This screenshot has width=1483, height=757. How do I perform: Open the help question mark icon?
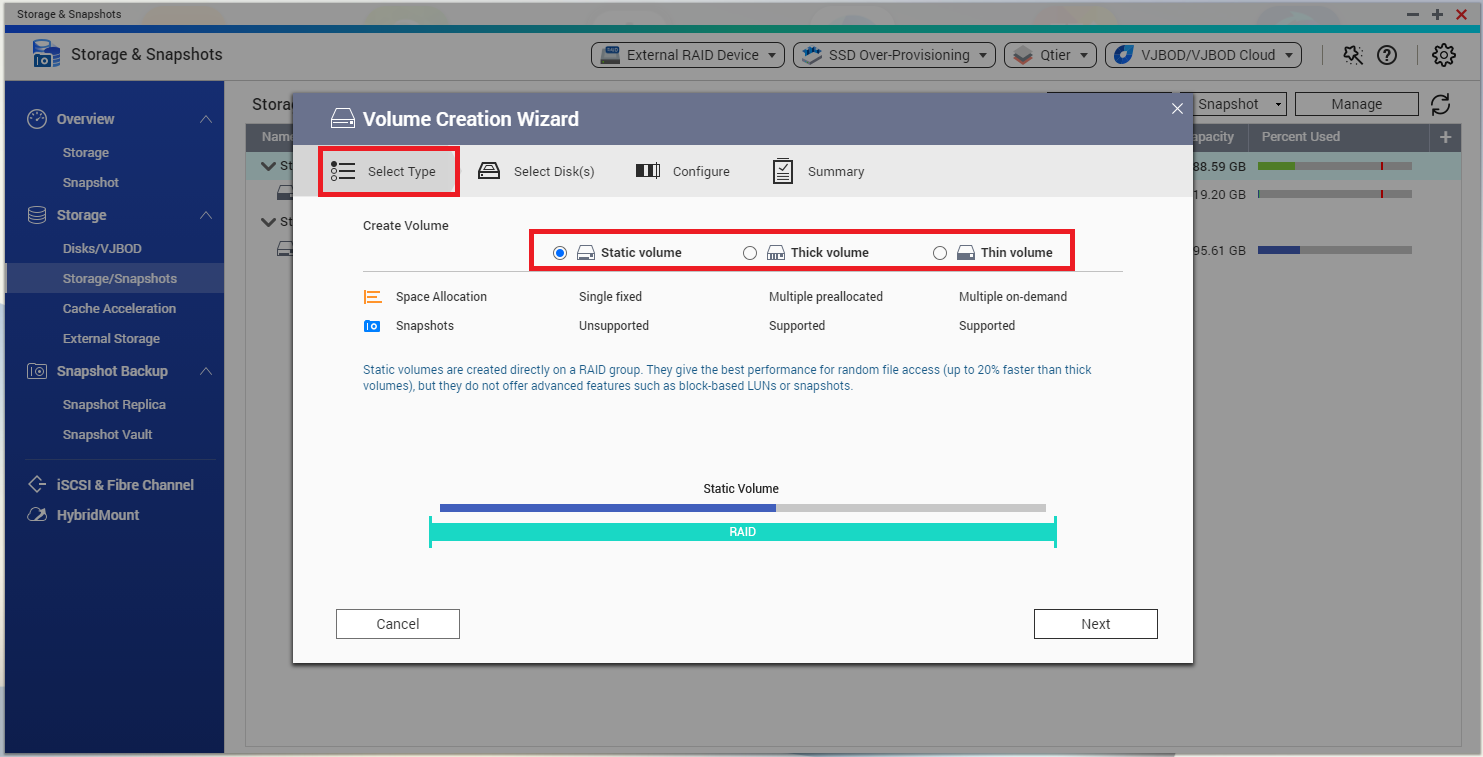[1387, 55]
